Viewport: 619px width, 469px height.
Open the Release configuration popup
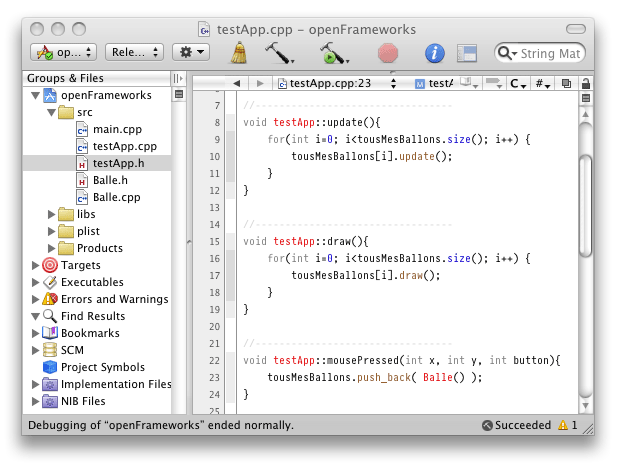click(x=133, y=52)
